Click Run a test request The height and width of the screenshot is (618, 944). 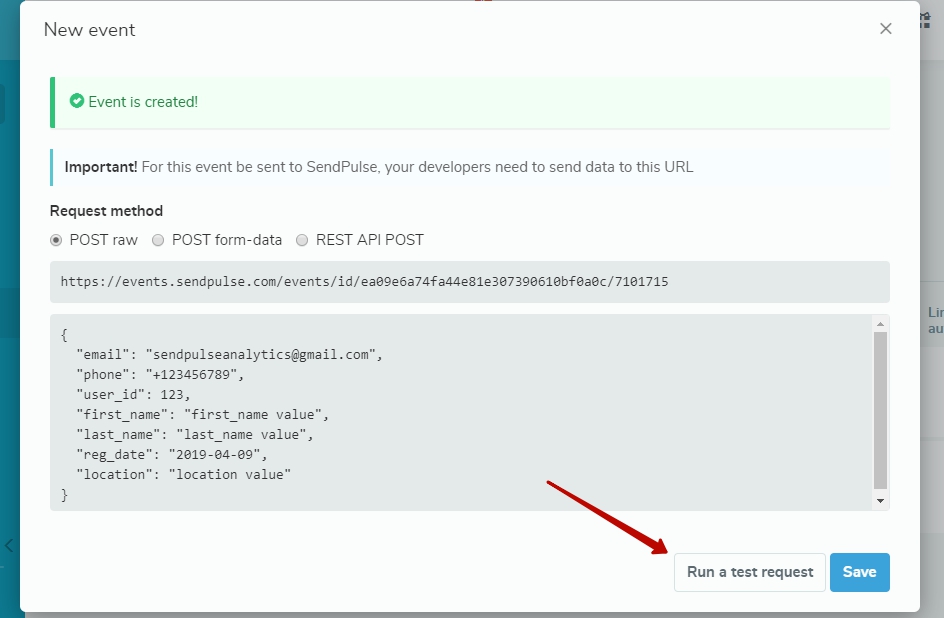[749, 572]
